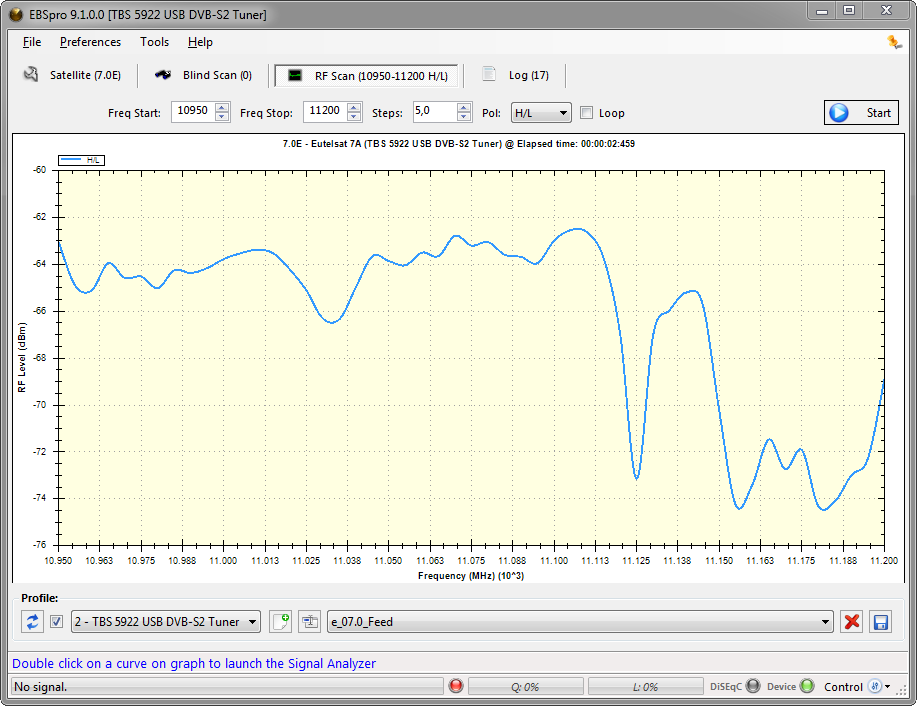Click the Q: 0% quality bar

coord(525,687)
